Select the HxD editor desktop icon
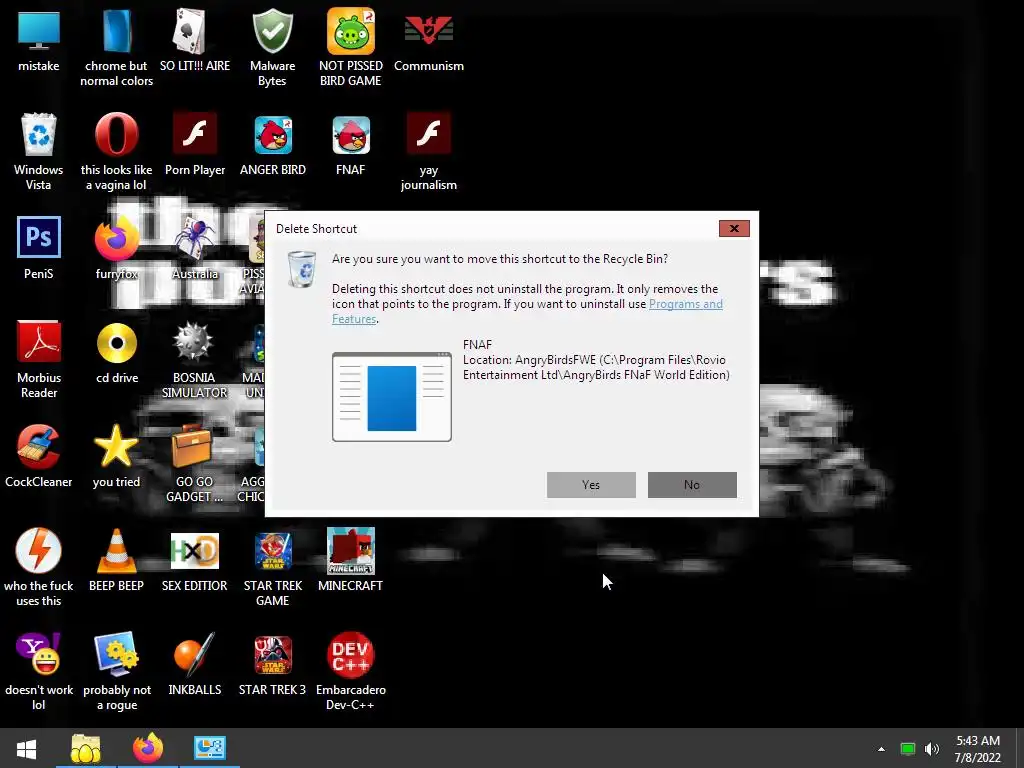The width and height of the screenshot is (1024, 768). pos(195,551)
